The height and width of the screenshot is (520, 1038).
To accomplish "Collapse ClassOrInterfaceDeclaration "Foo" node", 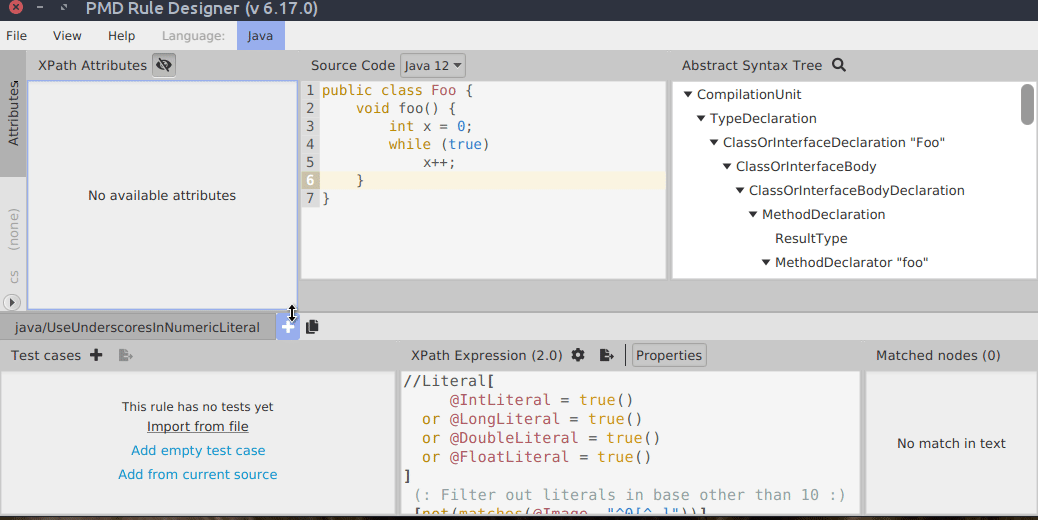I will [x=714, y=142].
